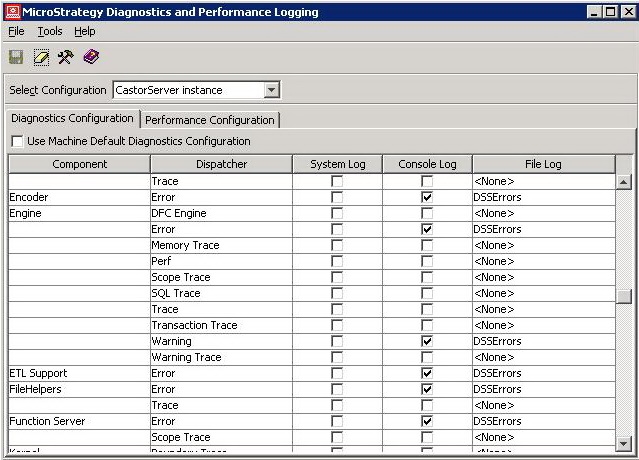Toggle Console Log for ETL Support Error
The height and width of the screenshot is (460, 639).
[x=427, y=374]
